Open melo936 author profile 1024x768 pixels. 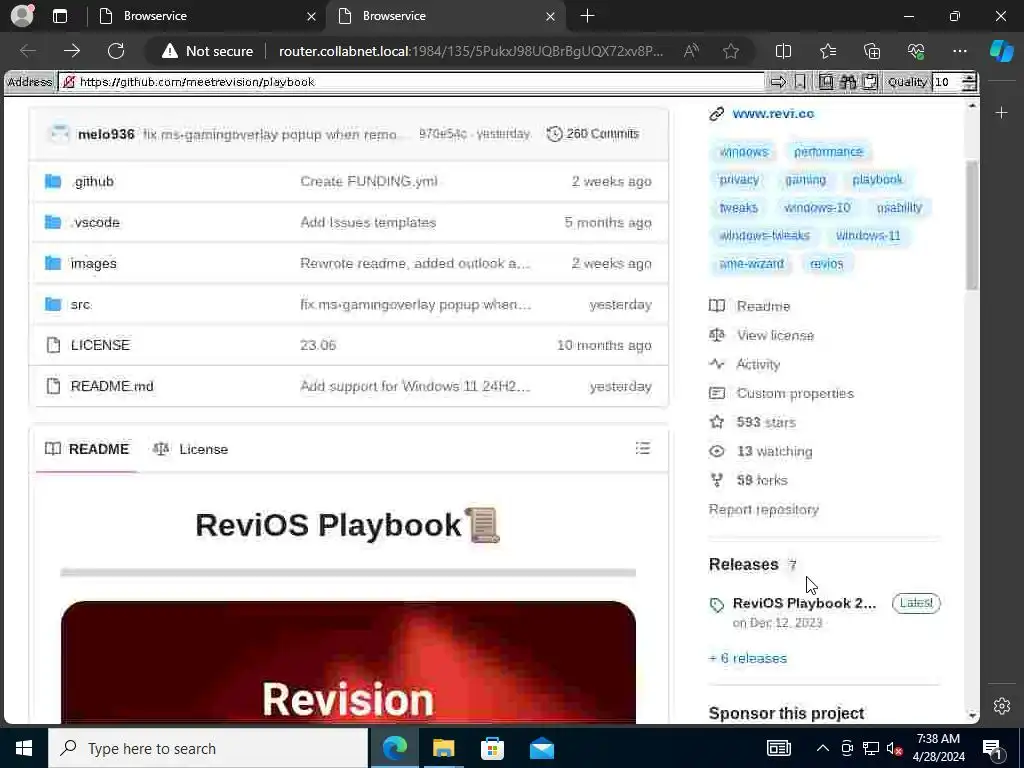click(x=106, y=134)
